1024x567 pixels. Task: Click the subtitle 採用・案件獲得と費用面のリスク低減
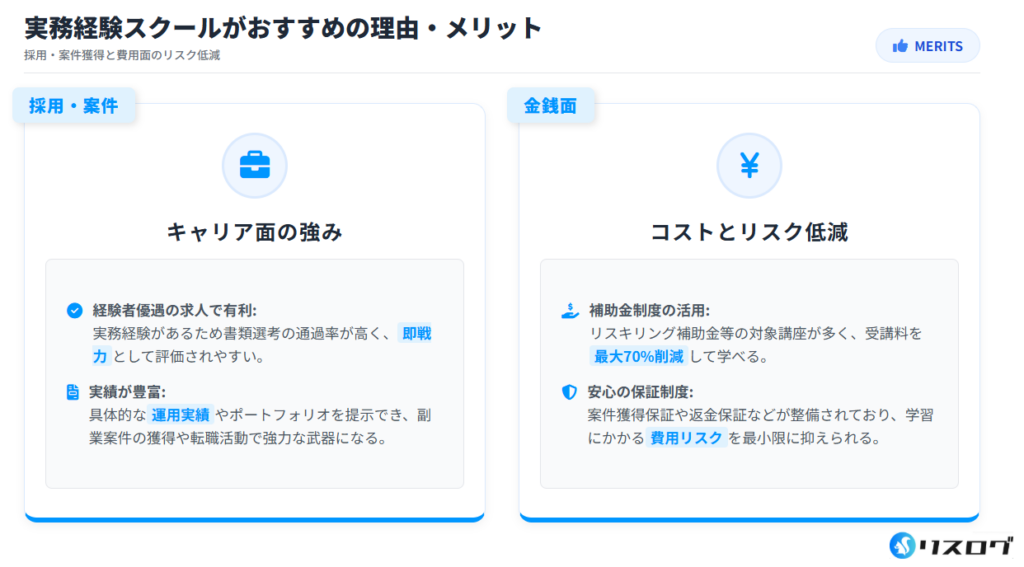[122, 55]
